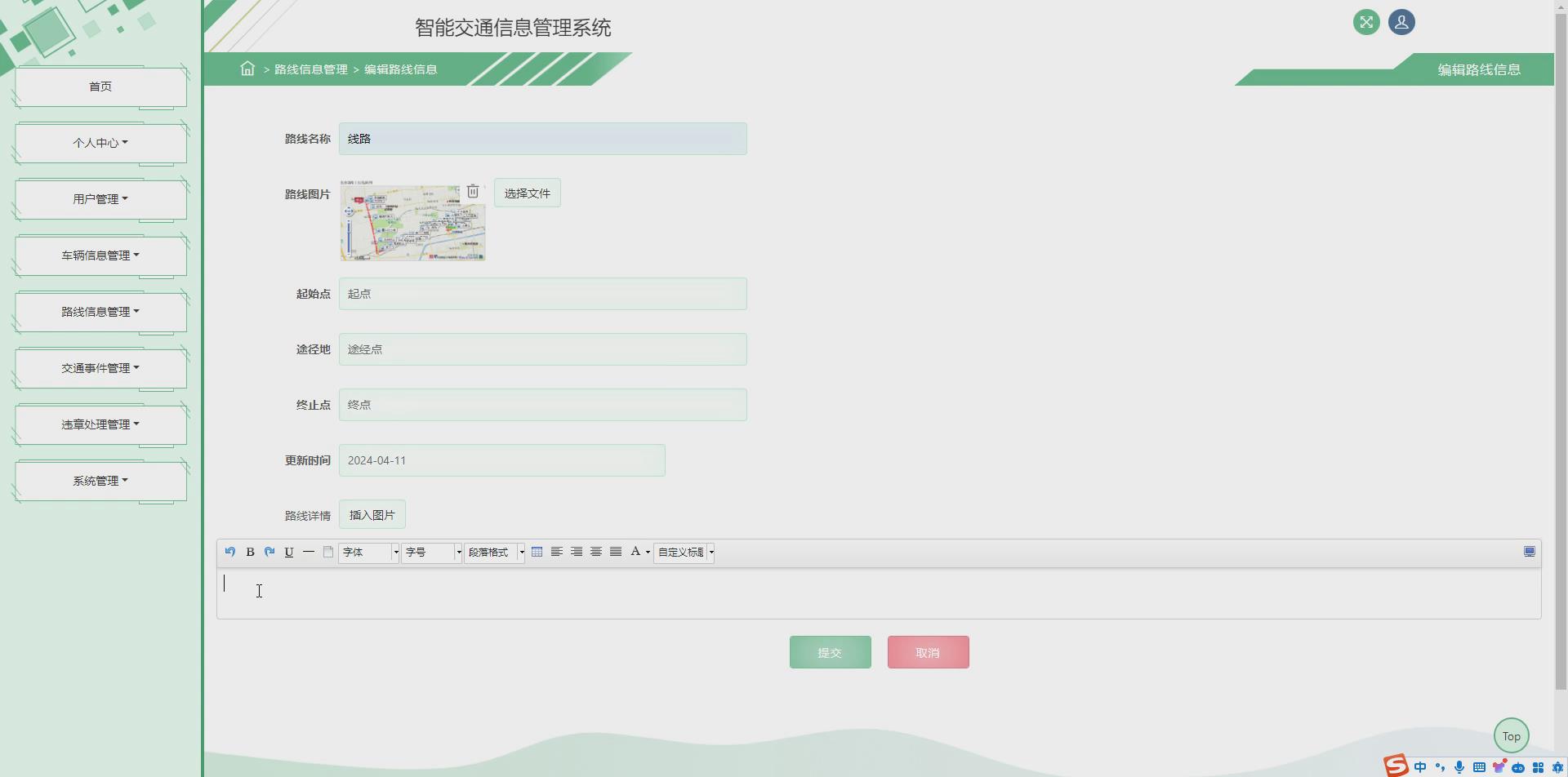The image size is (1568, 777).
Task: Click the 起始点 input field
Action: [x=543, y=294]
